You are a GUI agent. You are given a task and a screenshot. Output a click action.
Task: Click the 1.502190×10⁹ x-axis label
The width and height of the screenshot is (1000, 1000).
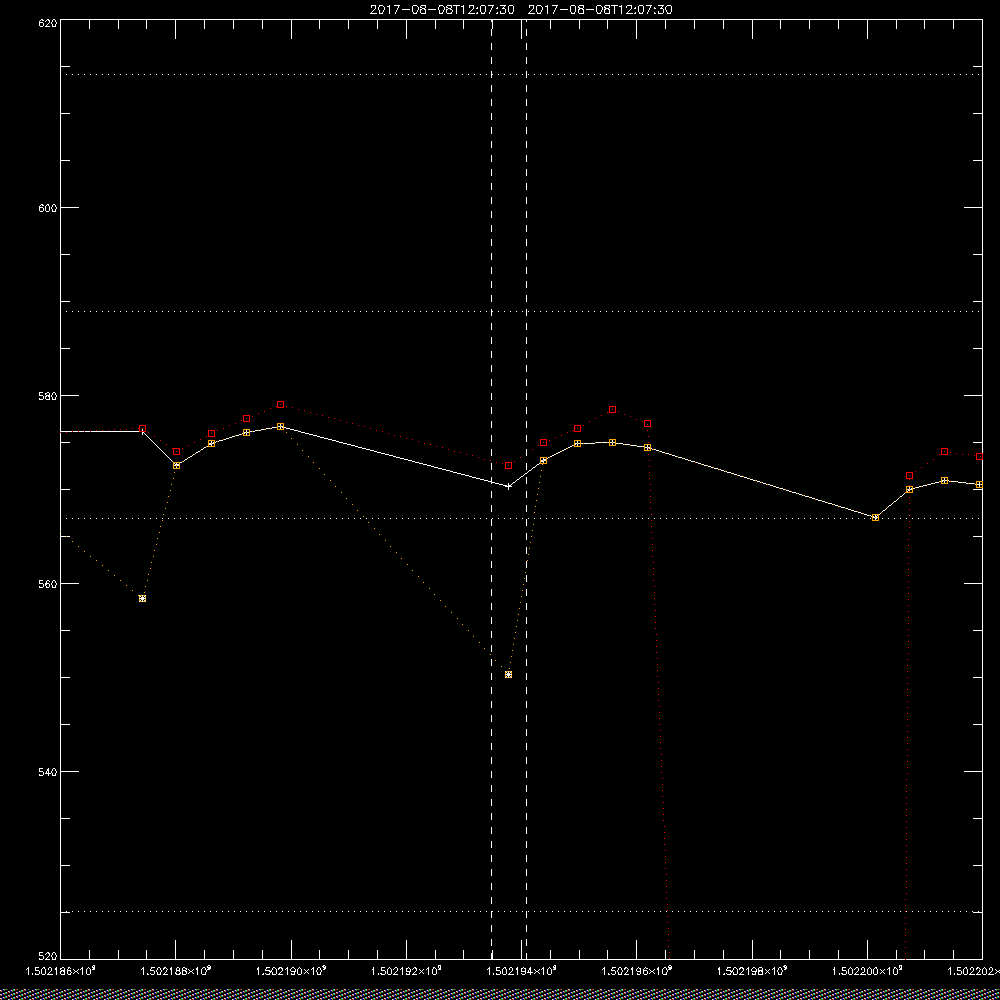pyautogui.click(x=291, y=971)
